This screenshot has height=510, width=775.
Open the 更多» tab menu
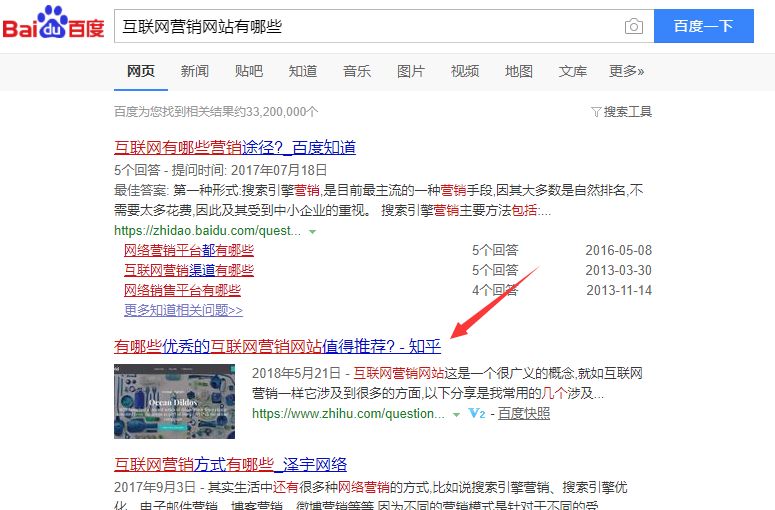tap(626, 71)
